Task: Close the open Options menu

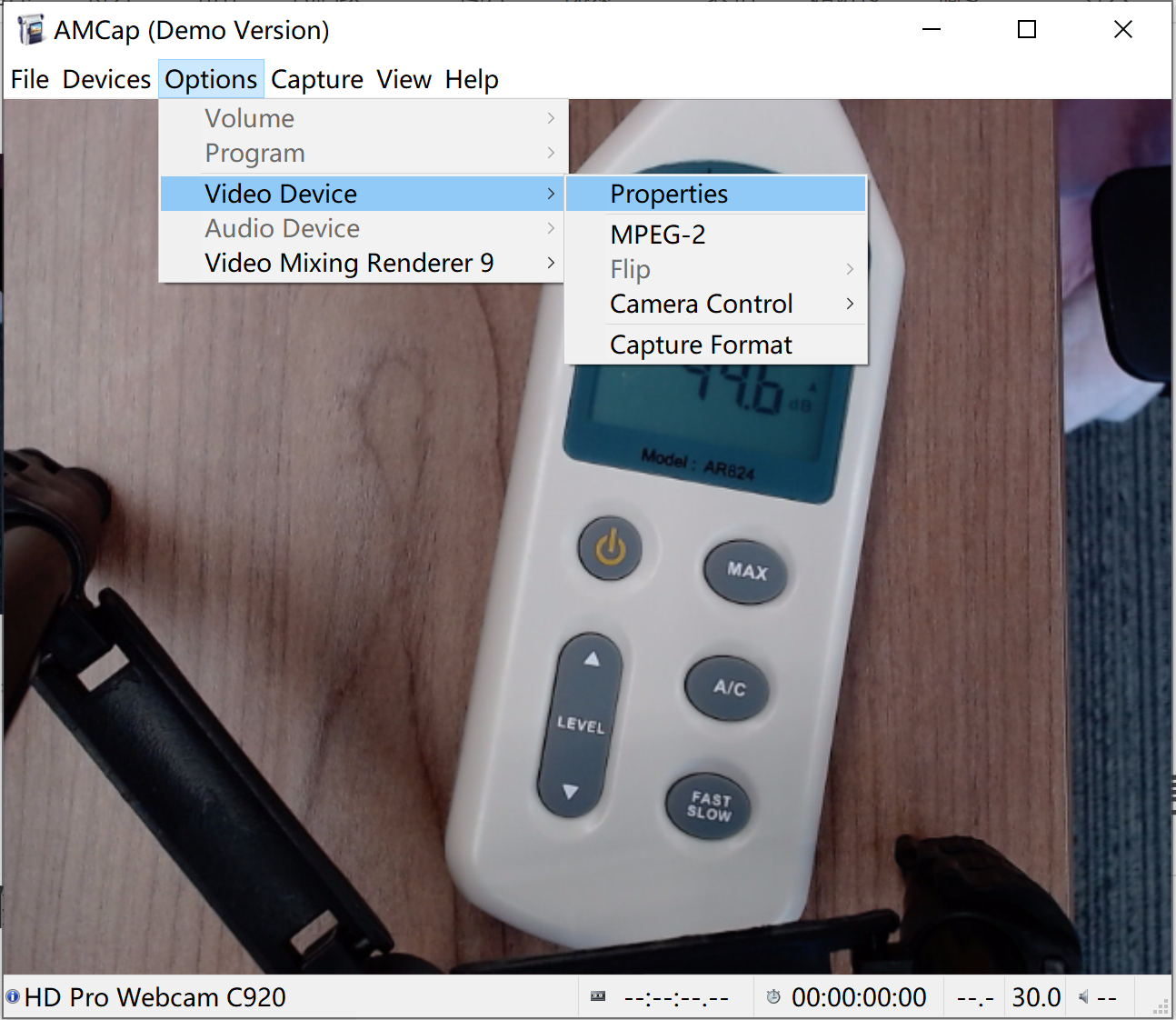Action: pos(211,79)
